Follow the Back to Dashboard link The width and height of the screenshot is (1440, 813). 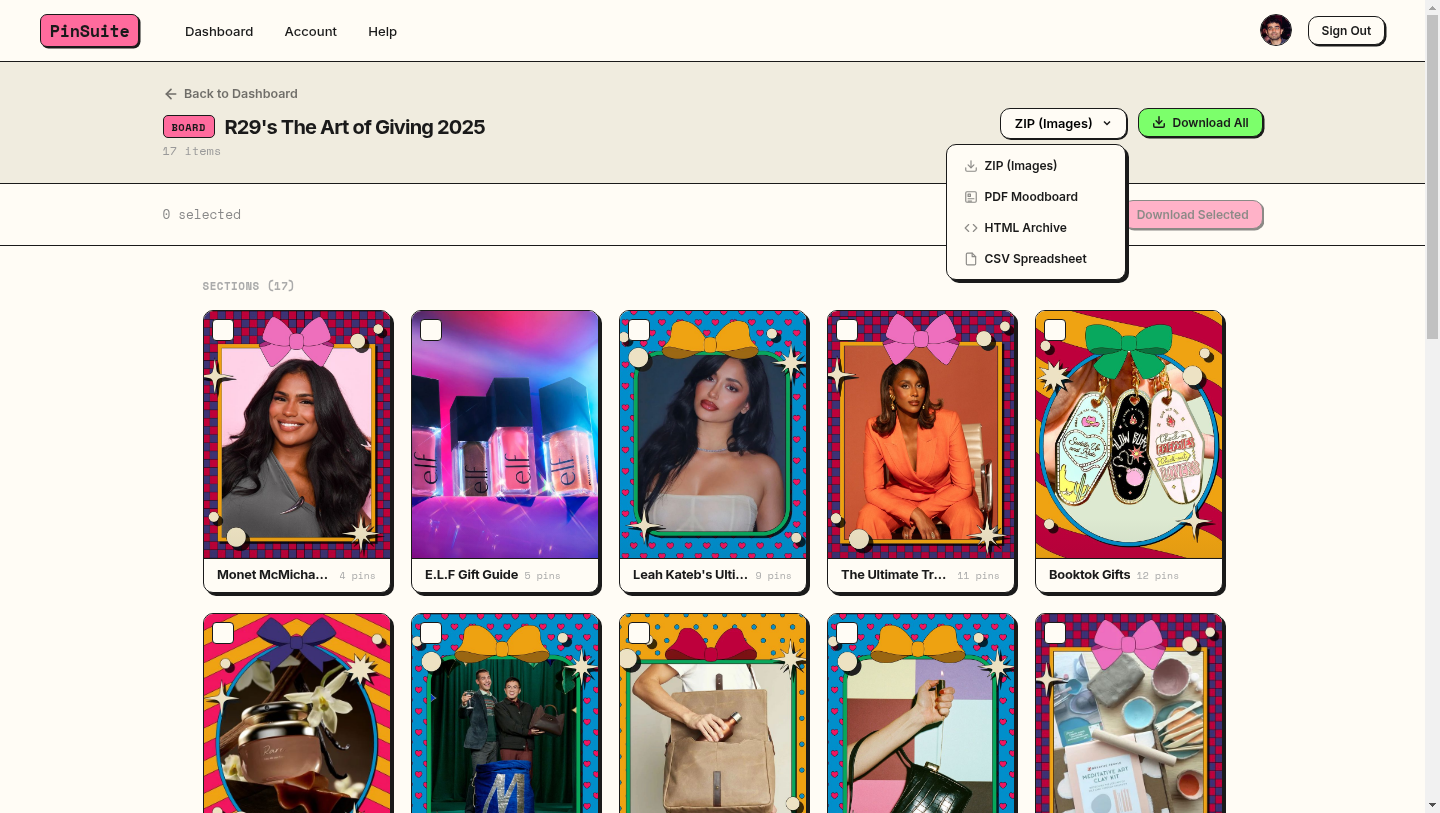coord(240,93)
